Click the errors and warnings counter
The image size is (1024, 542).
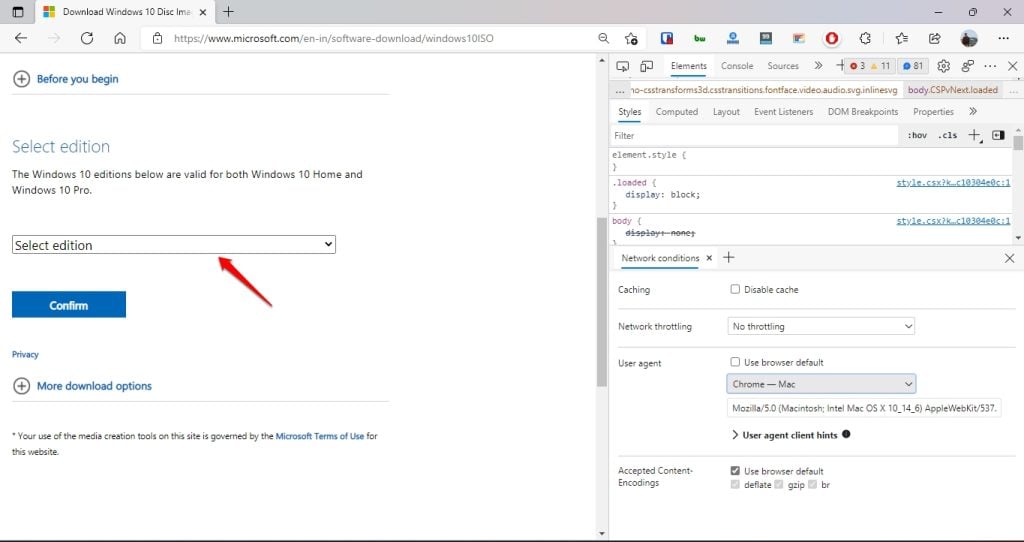(x=870, y=66)
